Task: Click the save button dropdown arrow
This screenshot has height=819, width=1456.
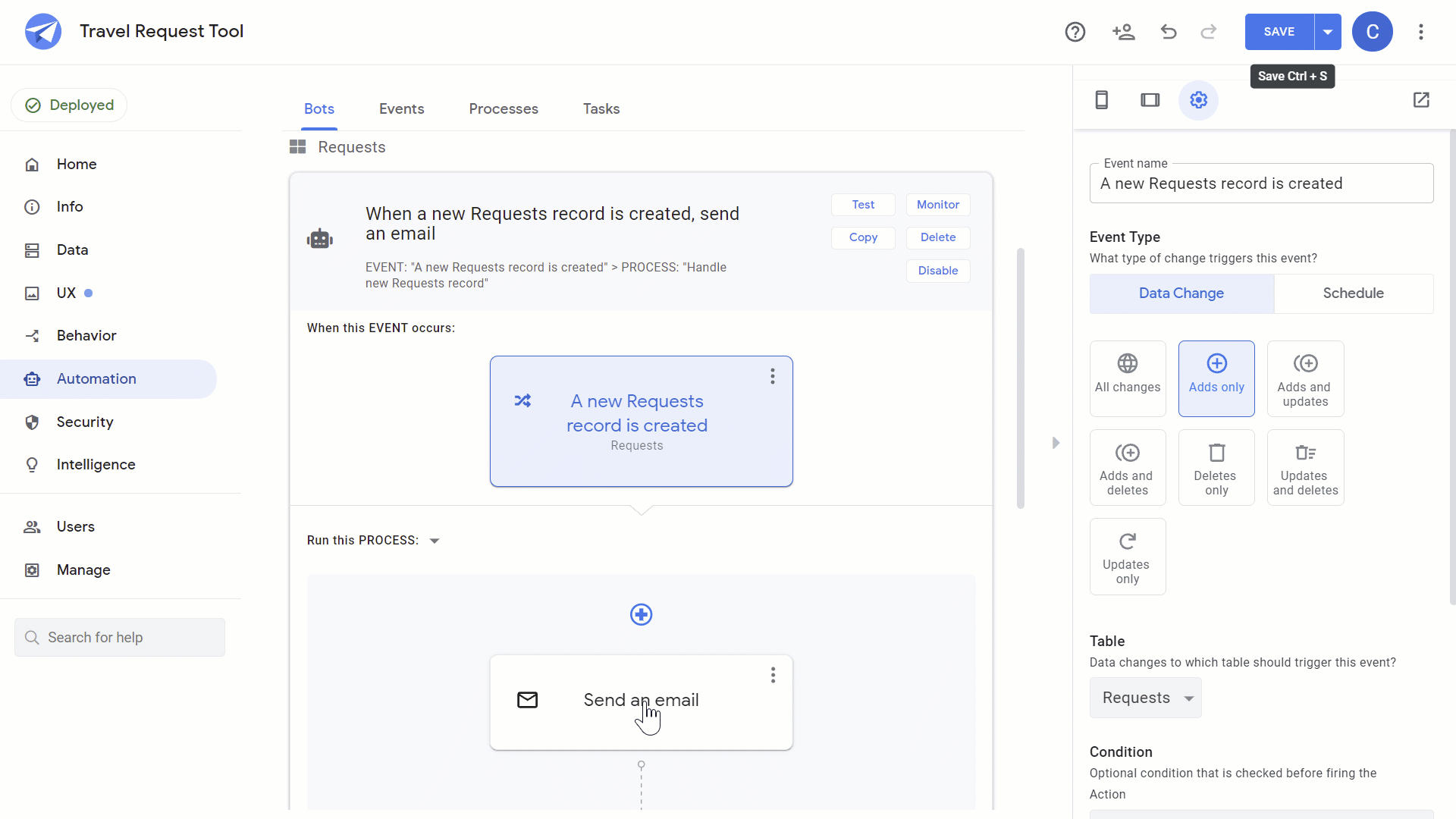Action: [x=1327, y=32]
